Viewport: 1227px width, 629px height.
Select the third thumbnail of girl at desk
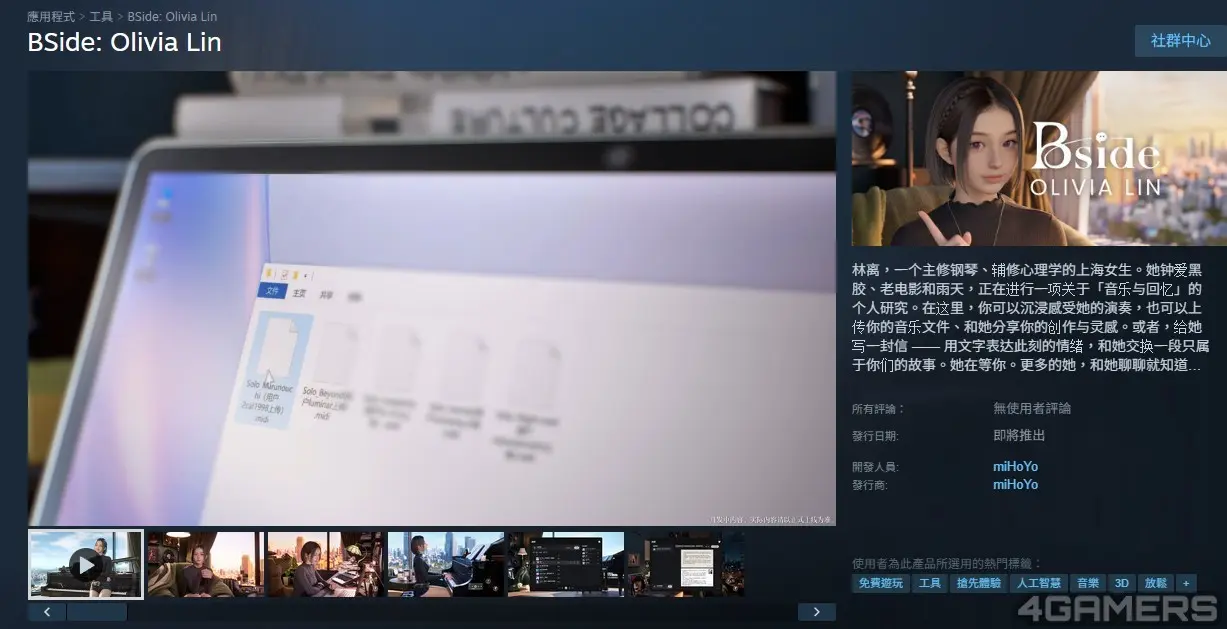coord(325,564)
